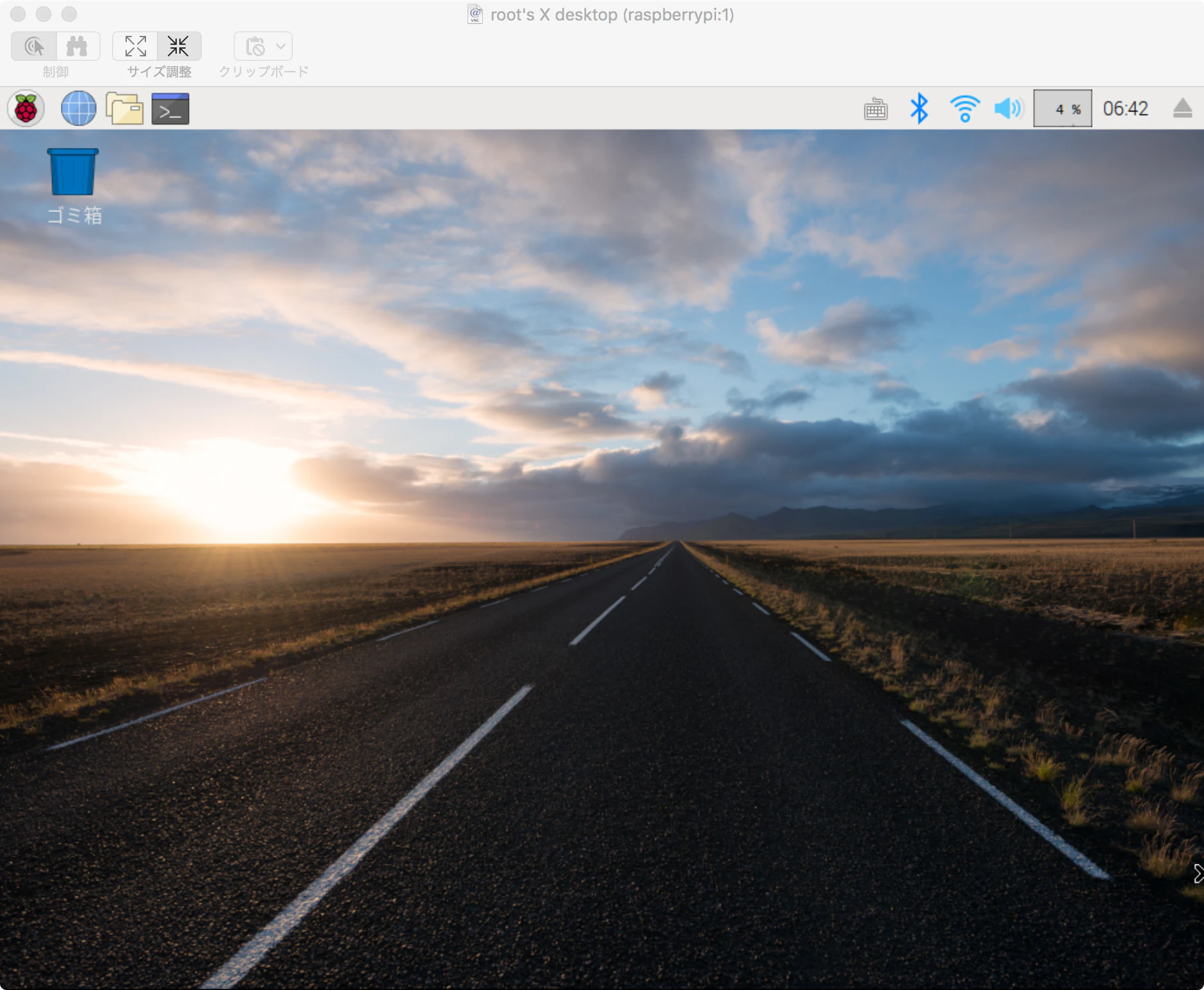Open the Raspberry Pi main menu
Image resolution: width=1204 pixels, height=990 pixels.
click(x=26, y=108)
